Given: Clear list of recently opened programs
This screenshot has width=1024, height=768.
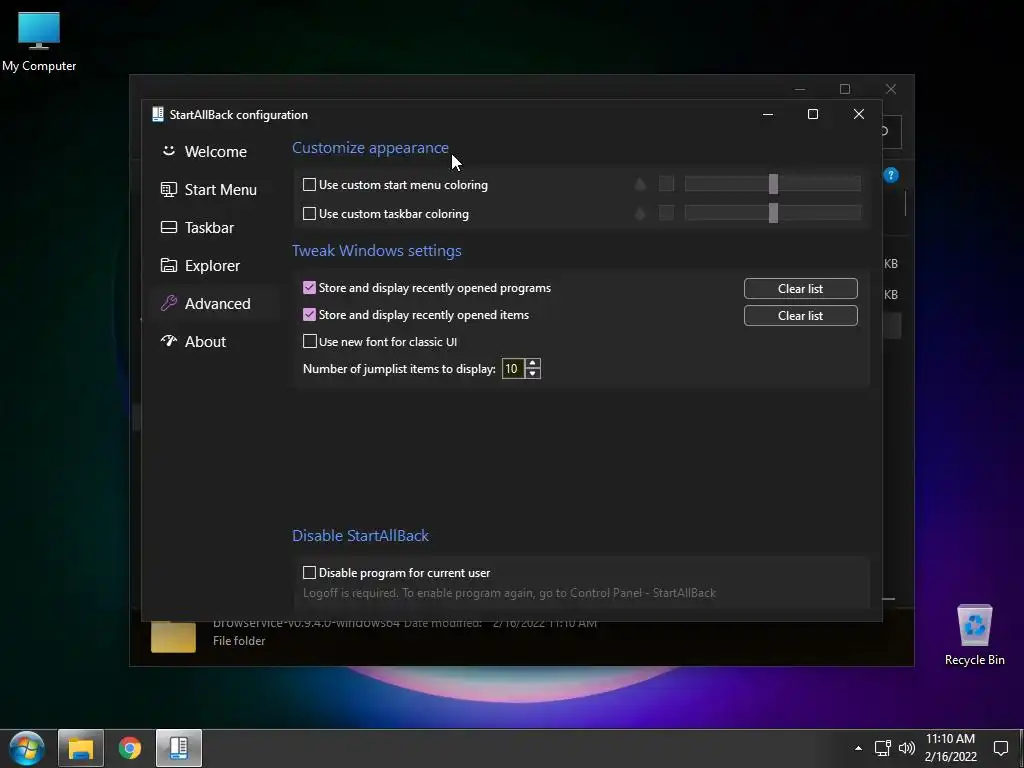Looking at the screenshot, I should pos(801,289).
